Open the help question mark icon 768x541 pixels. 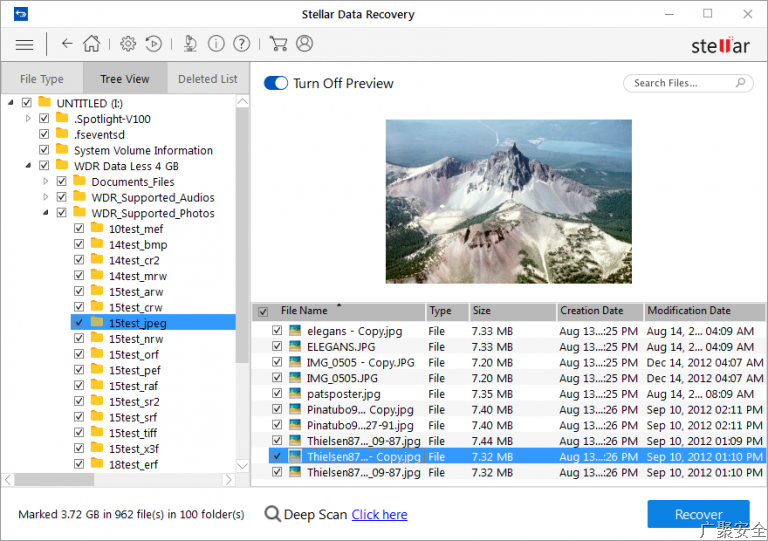[x=242, y=44]
